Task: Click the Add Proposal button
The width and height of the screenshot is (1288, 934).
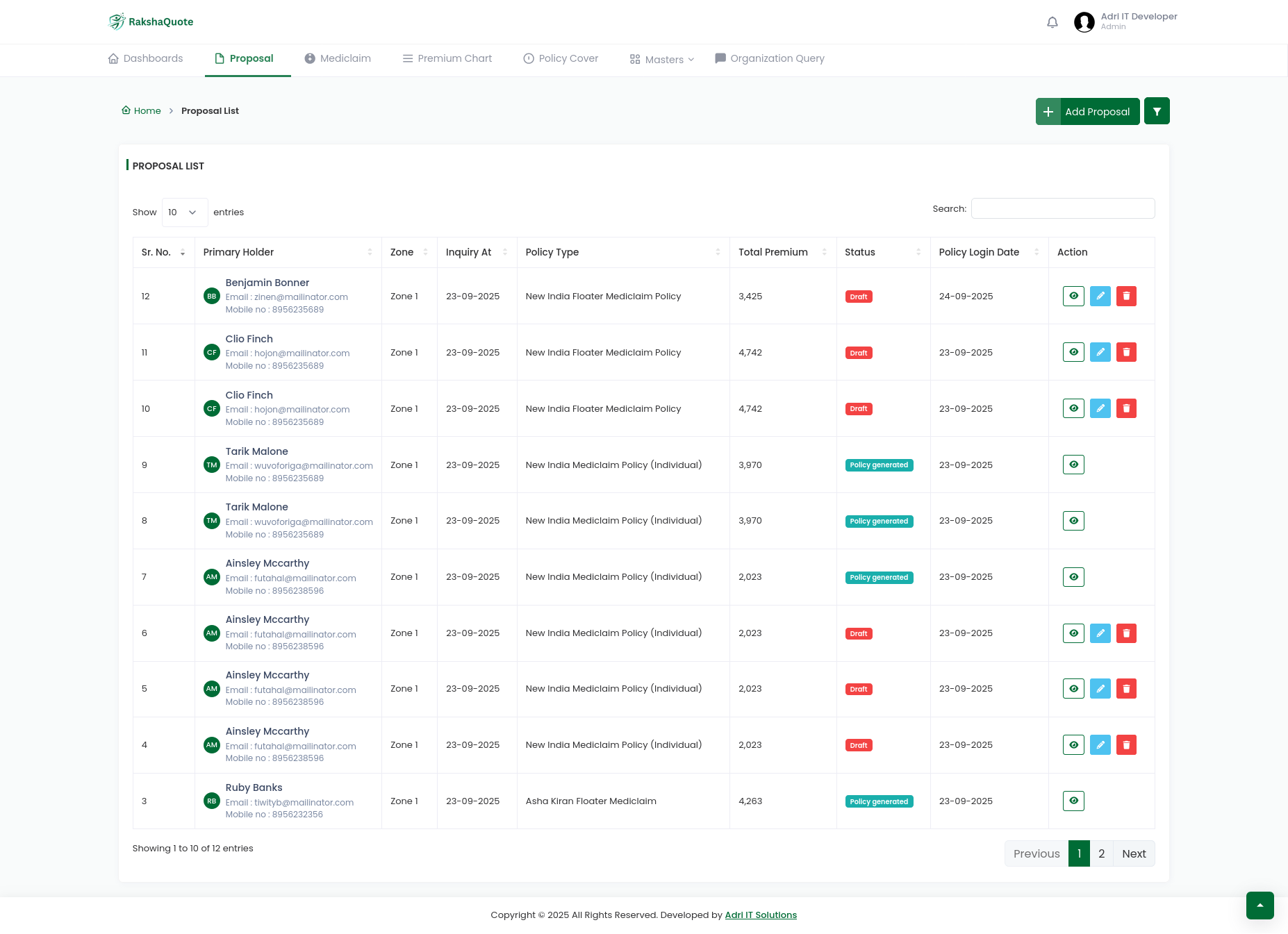Action: (1087, 111)
